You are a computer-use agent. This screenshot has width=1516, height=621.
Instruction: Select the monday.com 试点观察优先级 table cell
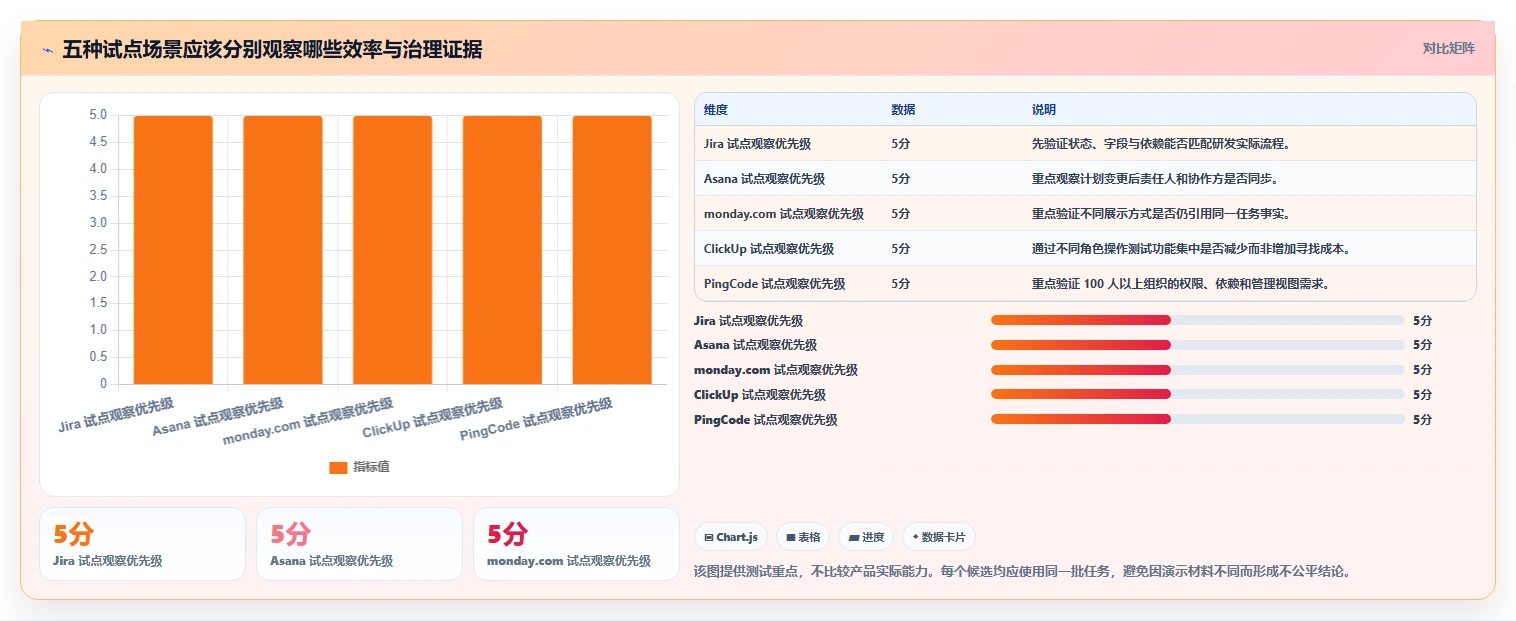coord(789,213)
